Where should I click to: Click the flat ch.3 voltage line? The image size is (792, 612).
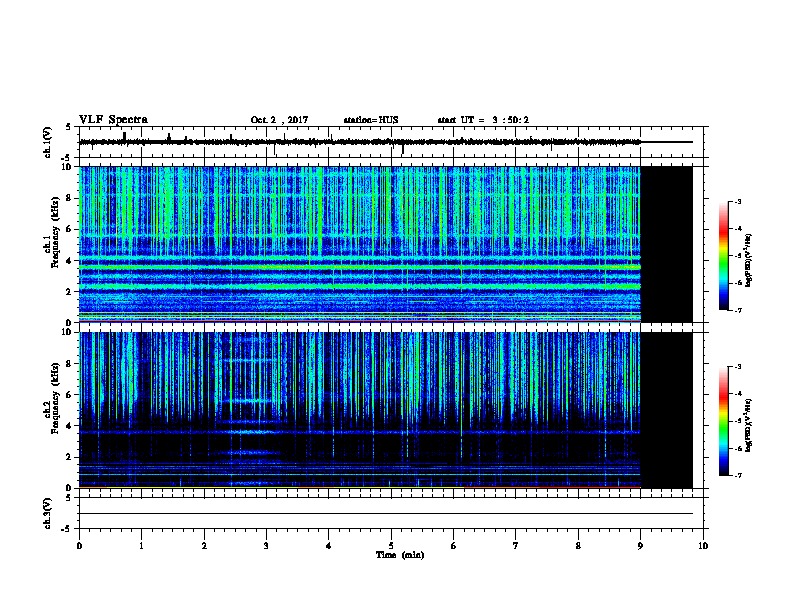[x=386, y=514]
